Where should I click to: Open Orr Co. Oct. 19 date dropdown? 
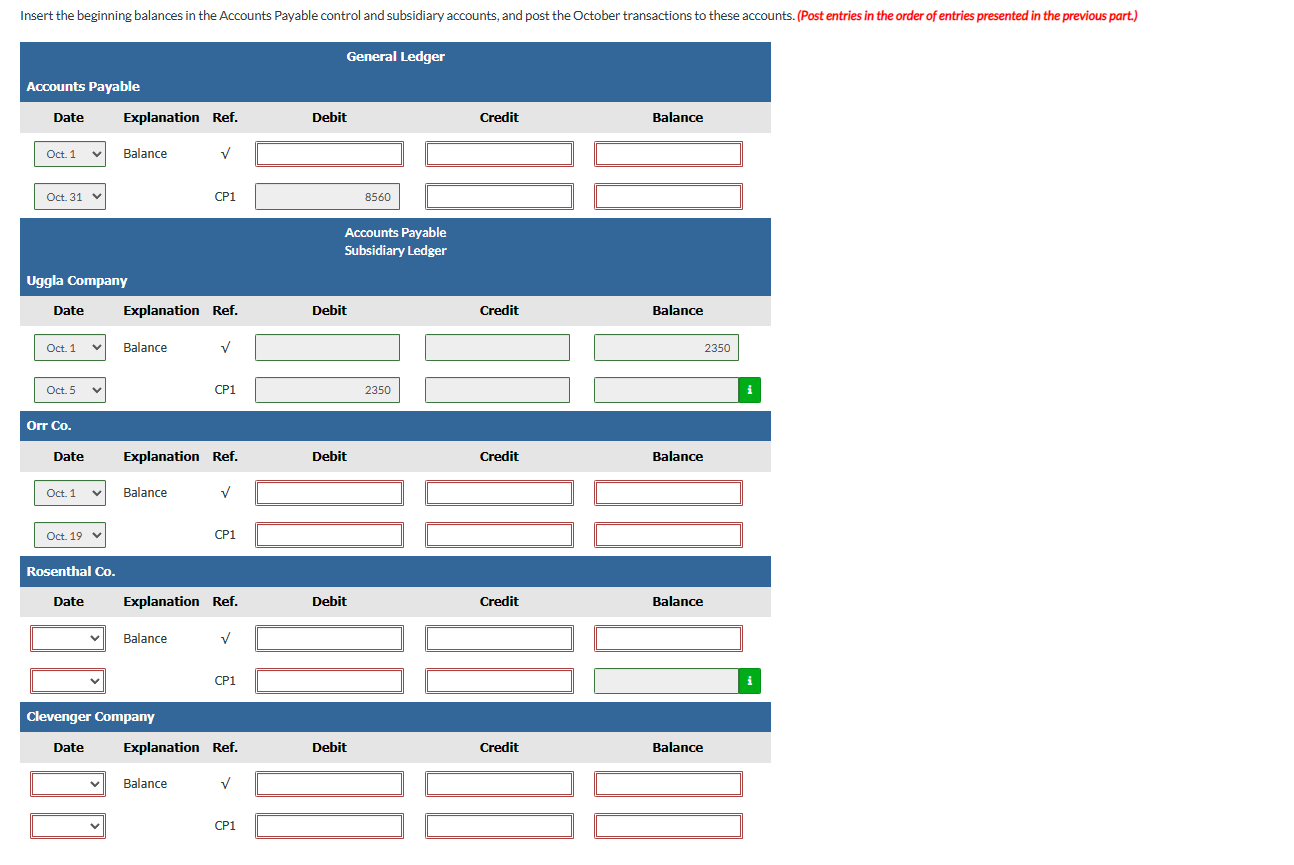pos(70,536)
